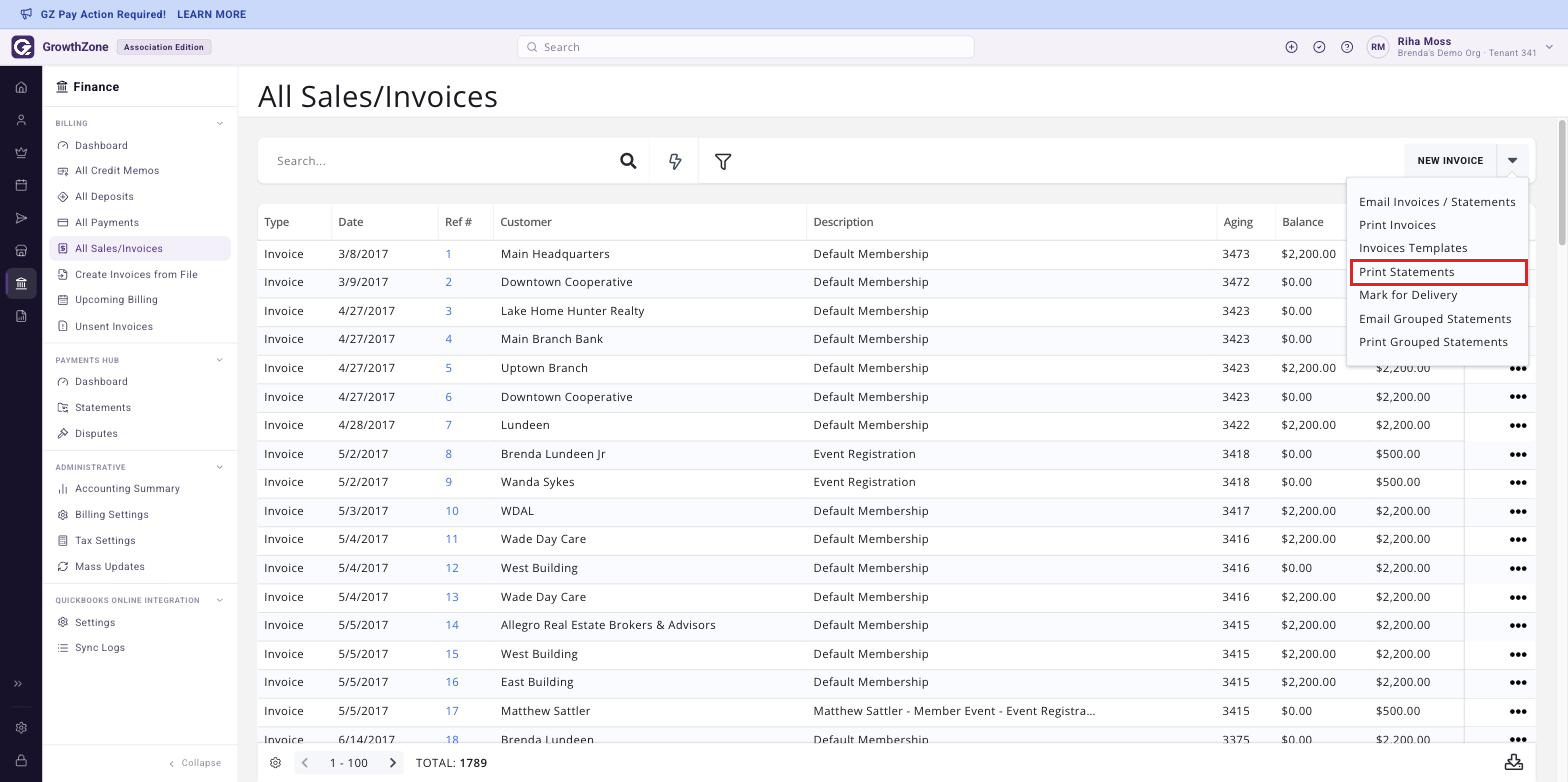
Task: Click the search magnifier icon in invoices toolbar
Action: pos(628,161)
